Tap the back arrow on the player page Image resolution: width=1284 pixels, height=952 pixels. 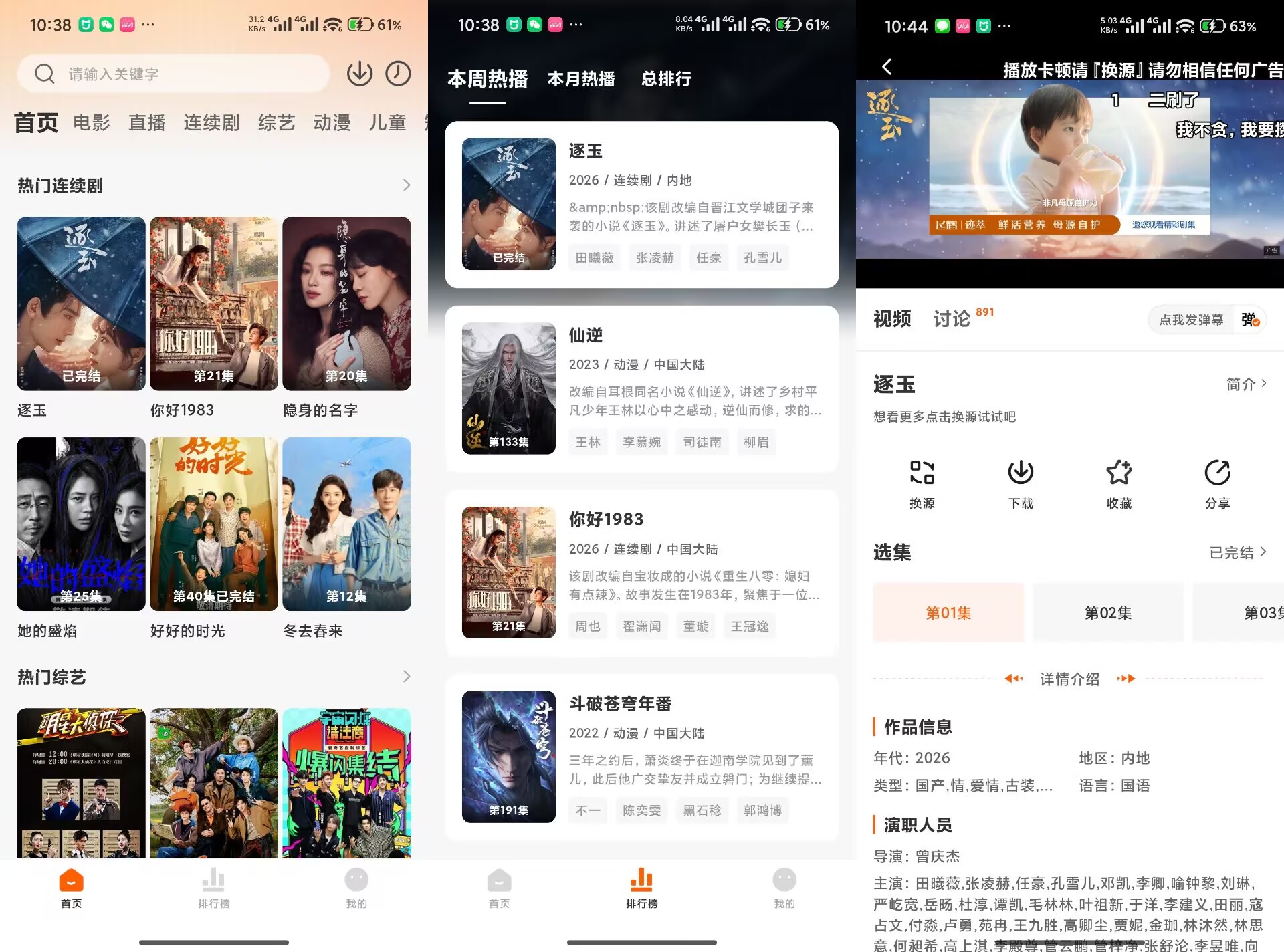(887, 67)
